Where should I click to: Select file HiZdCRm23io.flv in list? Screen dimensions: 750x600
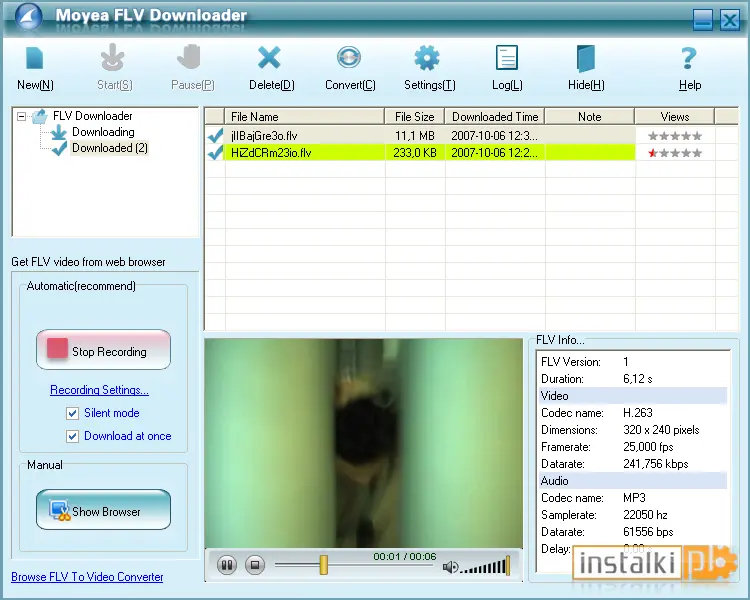pyautogui.click(x=271, y=153)
